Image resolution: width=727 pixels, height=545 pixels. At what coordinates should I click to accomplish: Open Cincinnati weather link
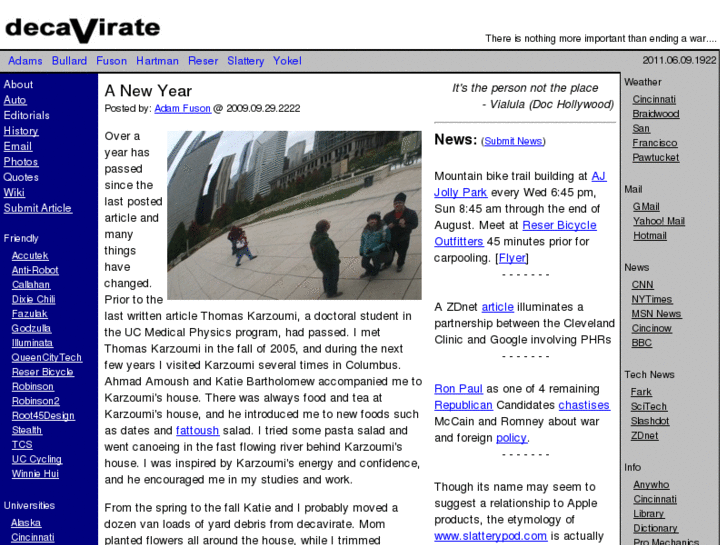click(654, 99)
